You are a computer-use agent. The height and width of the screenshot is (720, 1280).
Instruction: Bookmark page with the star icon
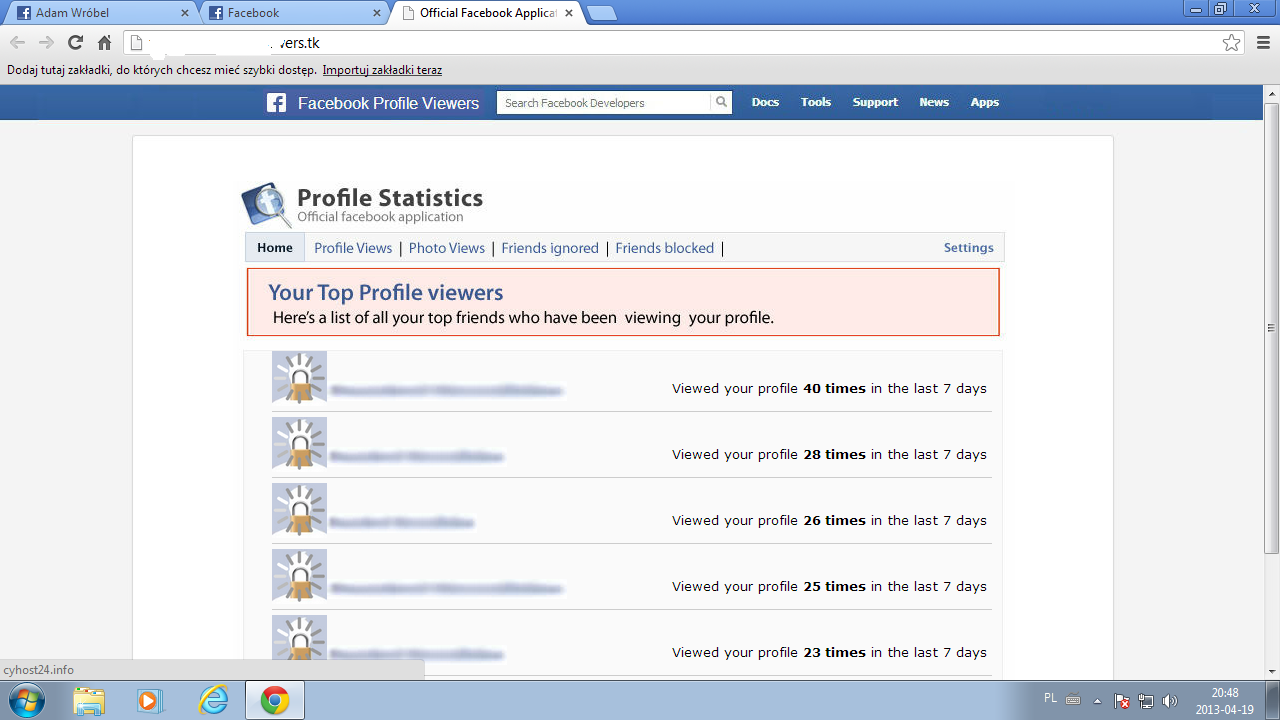coord(1232,43)
